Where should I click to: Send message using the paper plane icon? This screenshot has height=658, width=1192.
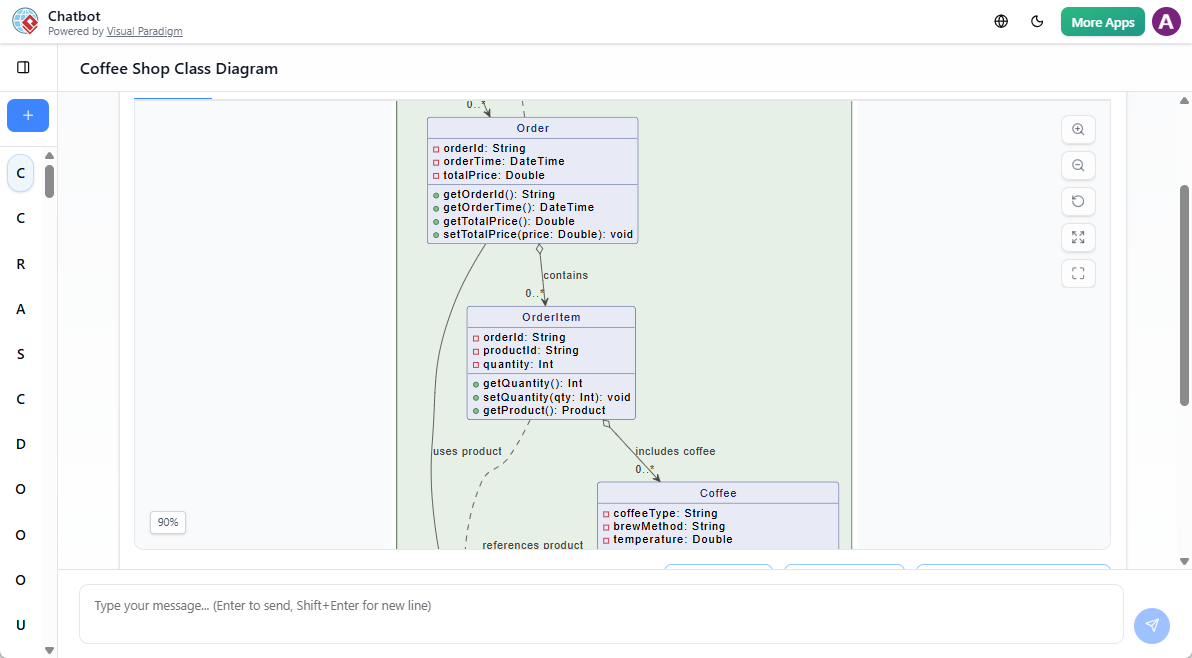(x=1151, y=625)
